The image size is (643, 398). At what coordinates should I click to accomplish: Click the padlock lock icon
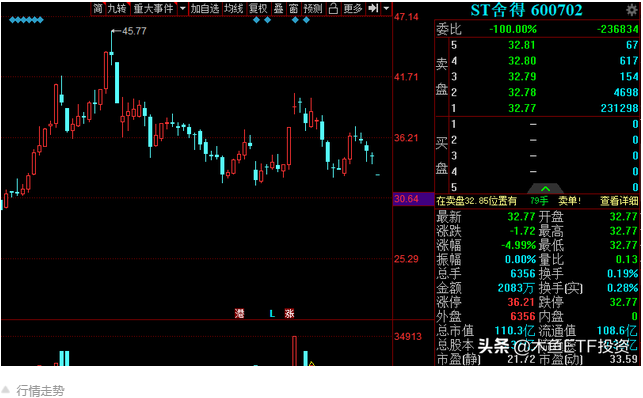[333, 8]
